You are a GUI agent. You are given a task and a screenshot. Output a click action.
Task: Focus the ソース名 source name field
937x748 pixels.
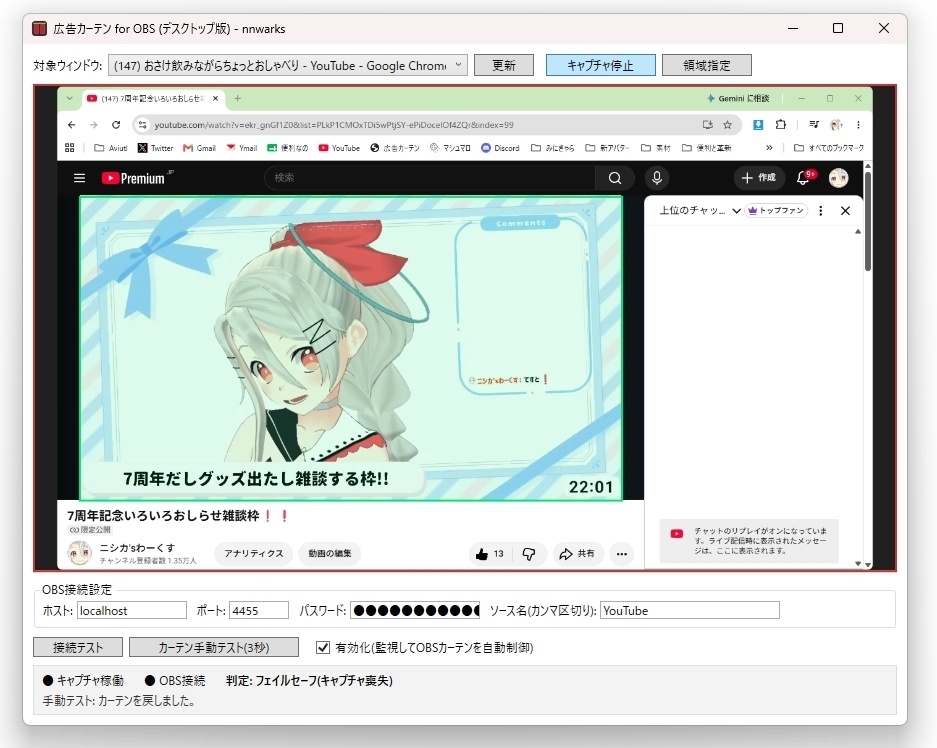click(690, 610)
